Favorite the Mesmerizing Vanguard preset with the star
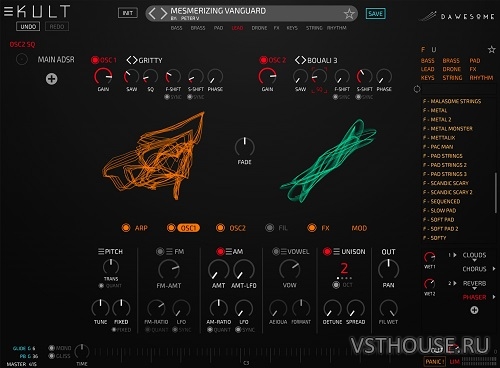 [349, 14]
